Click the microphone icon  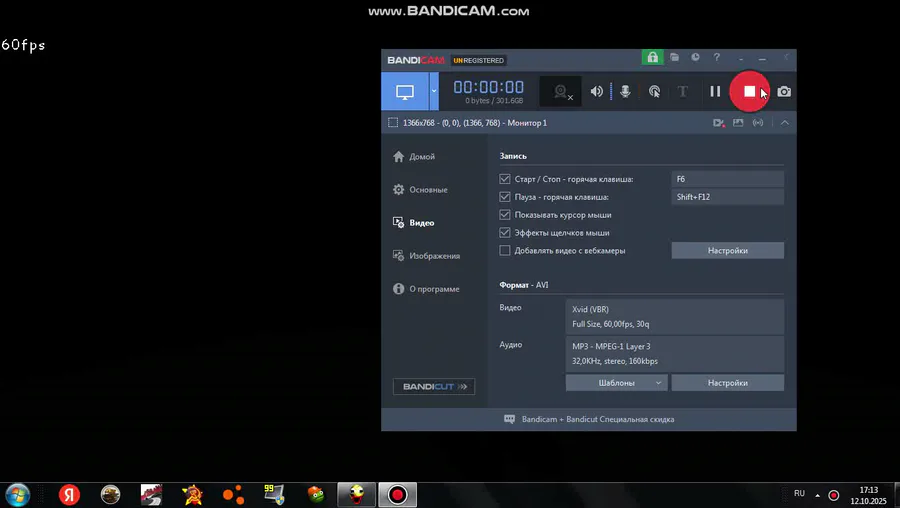[625, 91]
